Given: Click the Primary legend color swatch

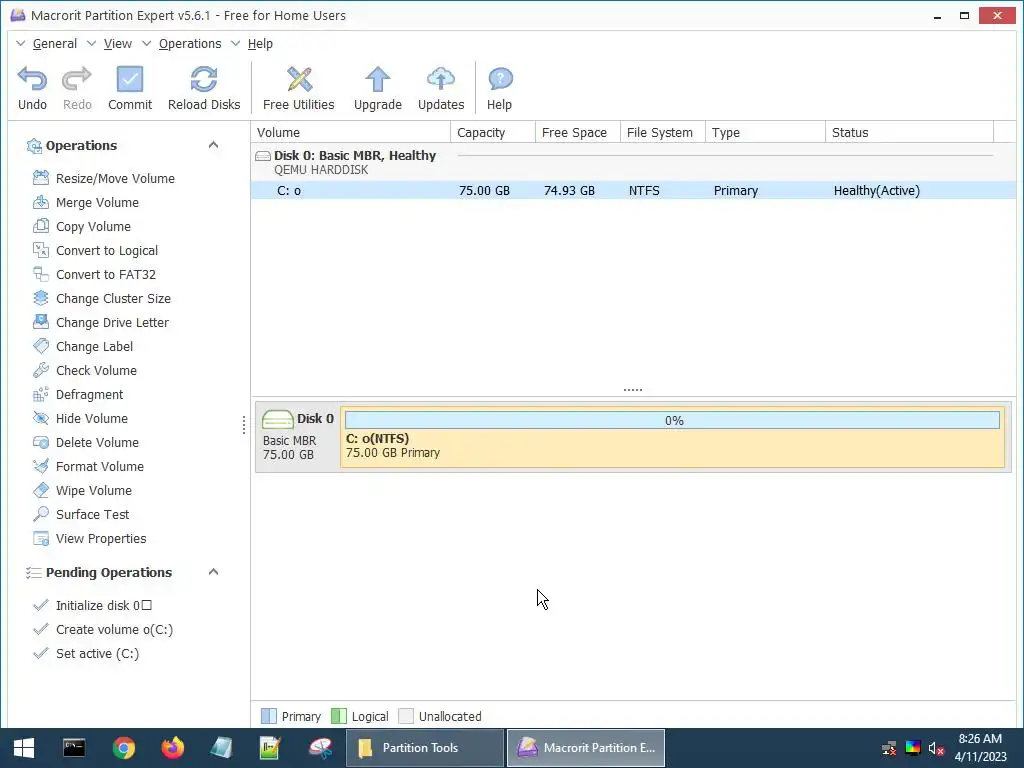Looking at the screenshot, I should (x=268, y=716).
